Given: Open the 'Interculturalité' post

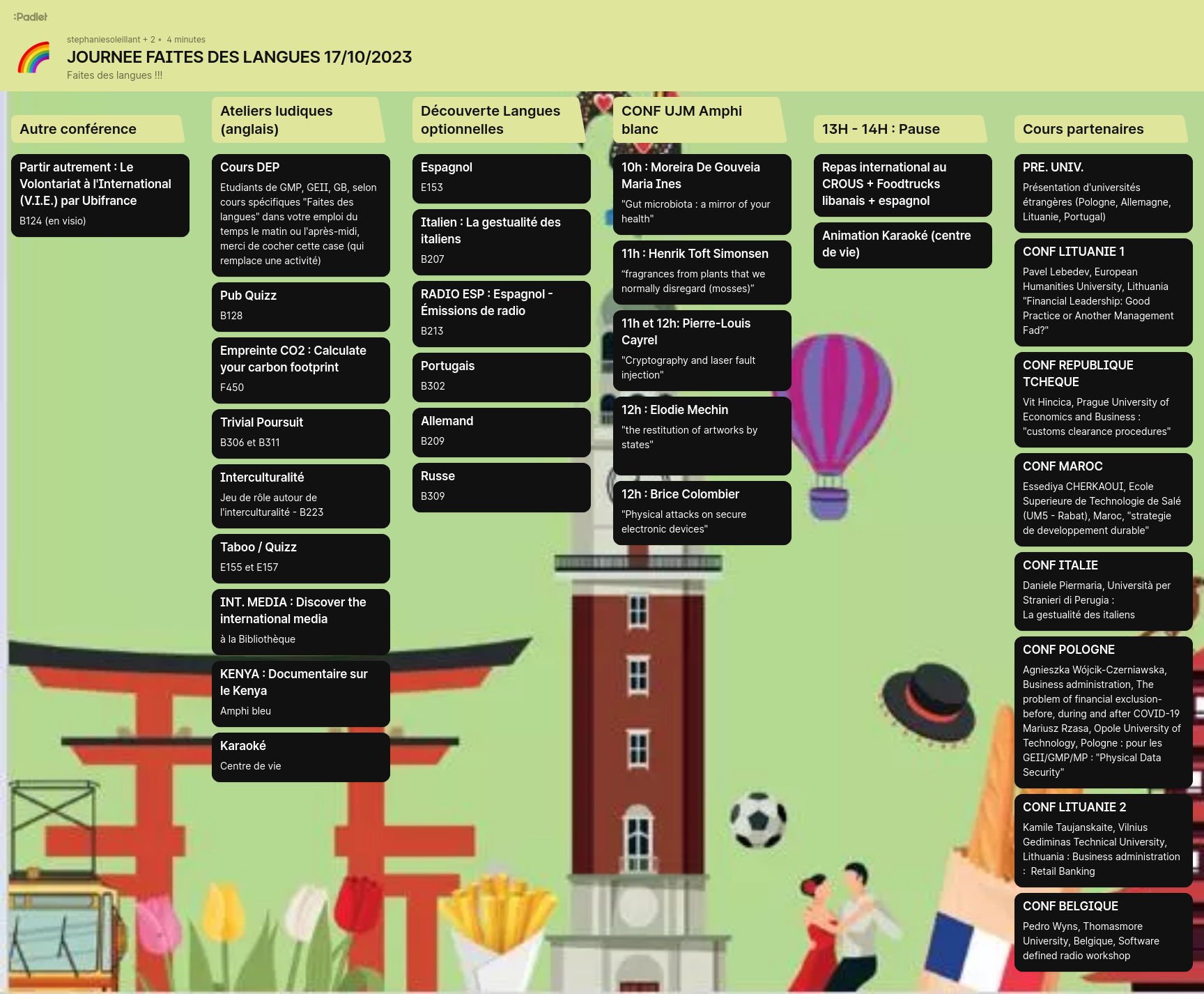Looking at the screenshot, I should coord(301,496).
